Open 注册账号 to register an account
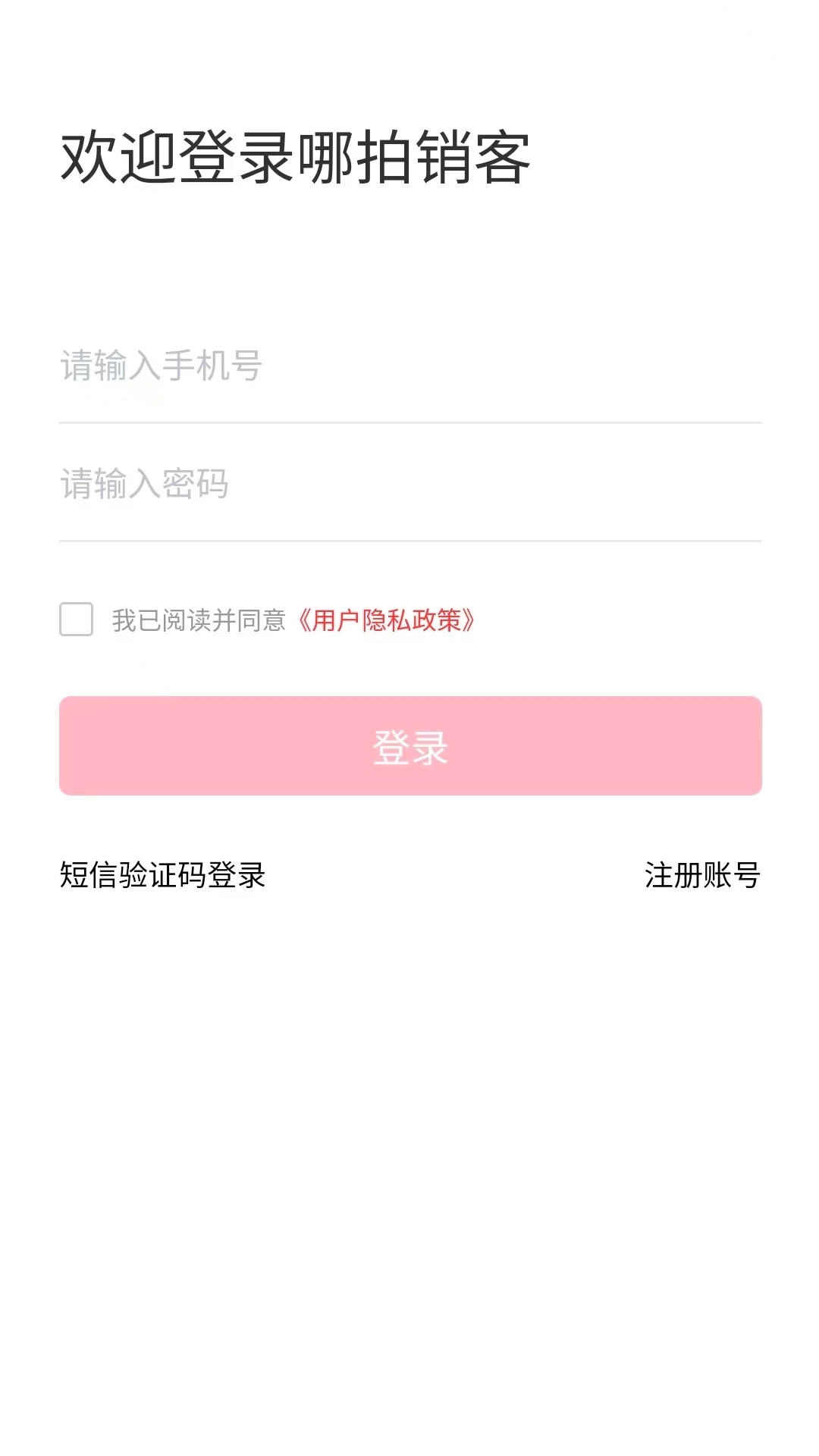Screen dimensions: 819x1456 click(702, 875)
